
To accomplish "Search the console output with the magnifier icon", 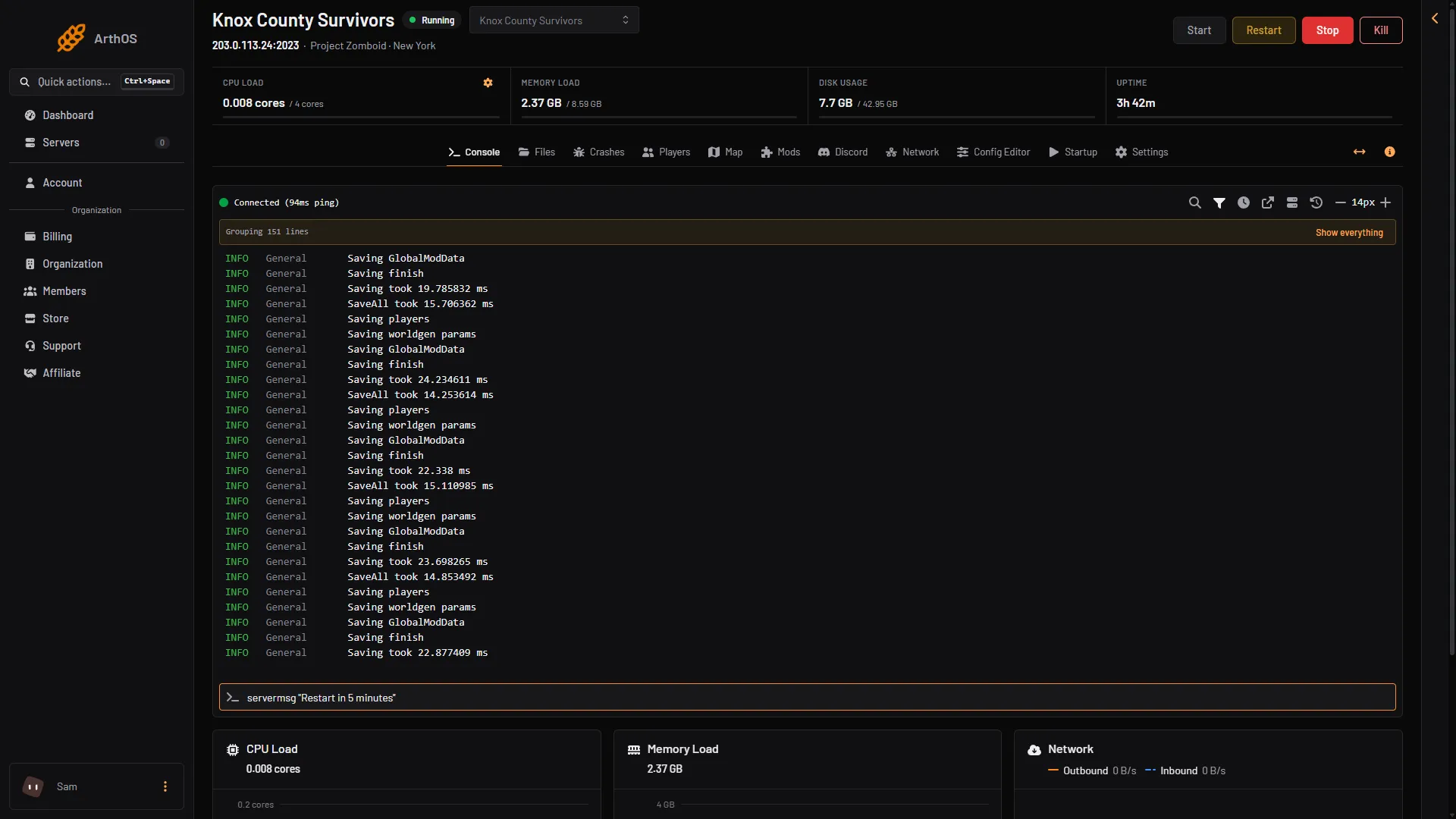I will pyautogui.click(x=1194, y=202).
